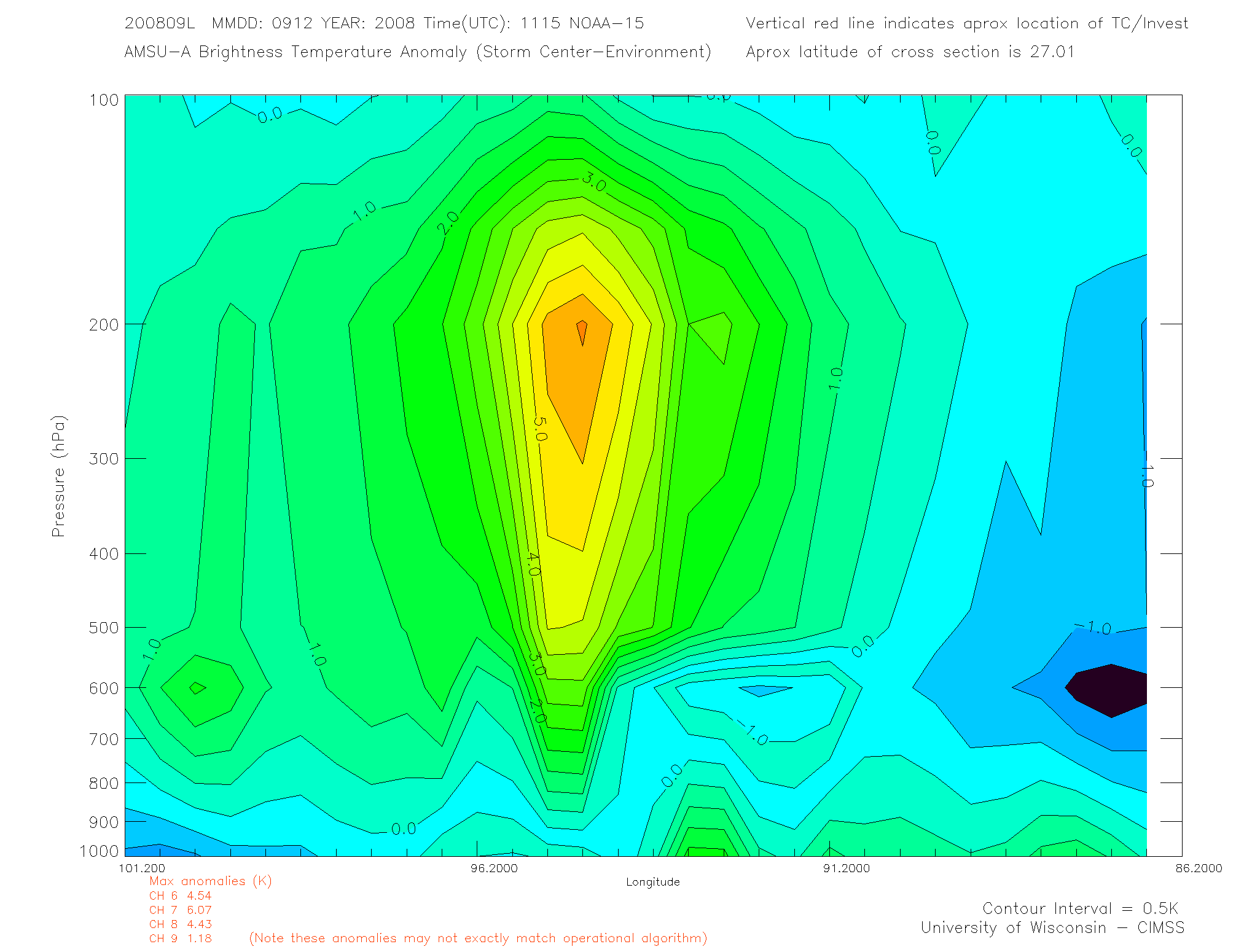Click the 96.2000 longitude tick label

[494, 868]
